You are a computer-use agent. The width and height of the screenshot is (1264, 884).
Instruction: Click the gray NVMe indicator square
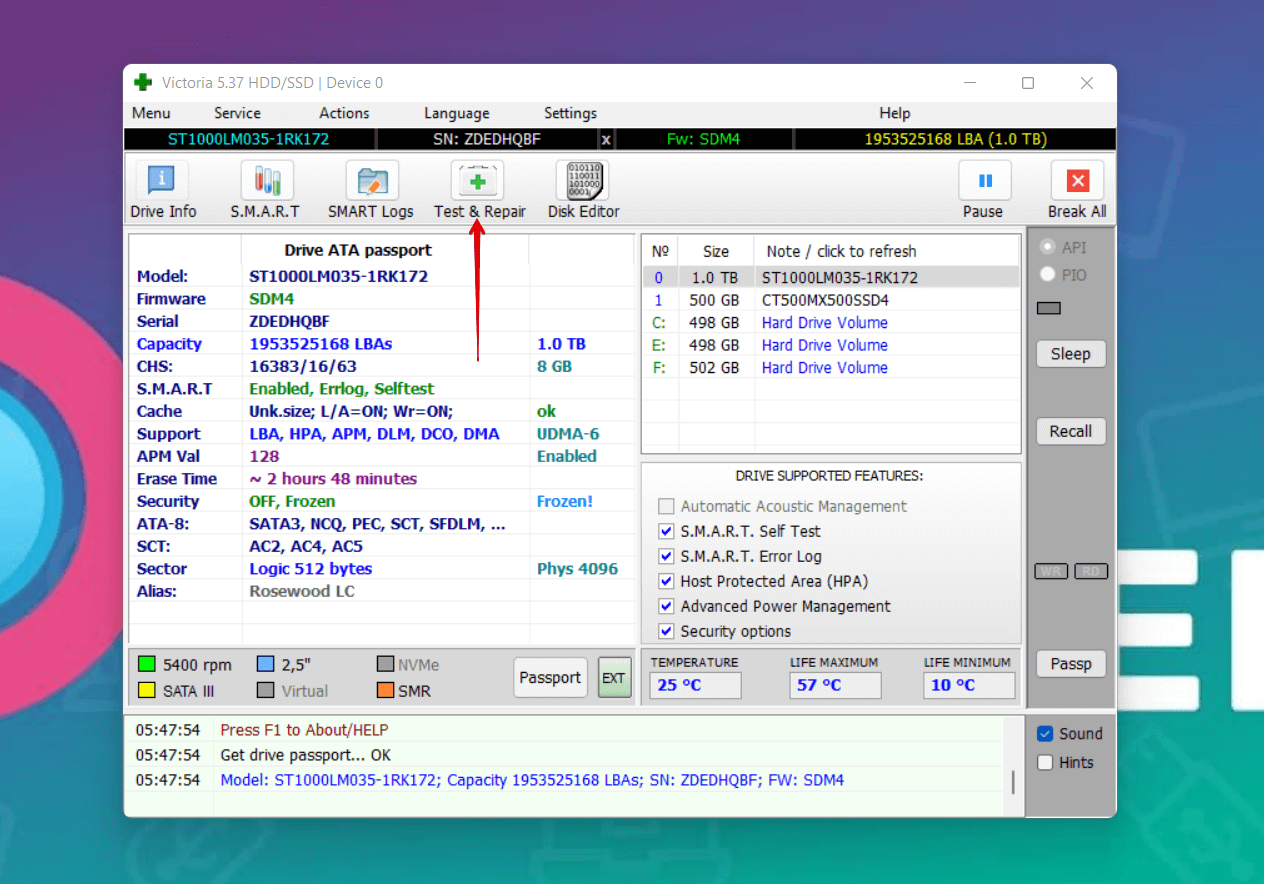point(386,664)
